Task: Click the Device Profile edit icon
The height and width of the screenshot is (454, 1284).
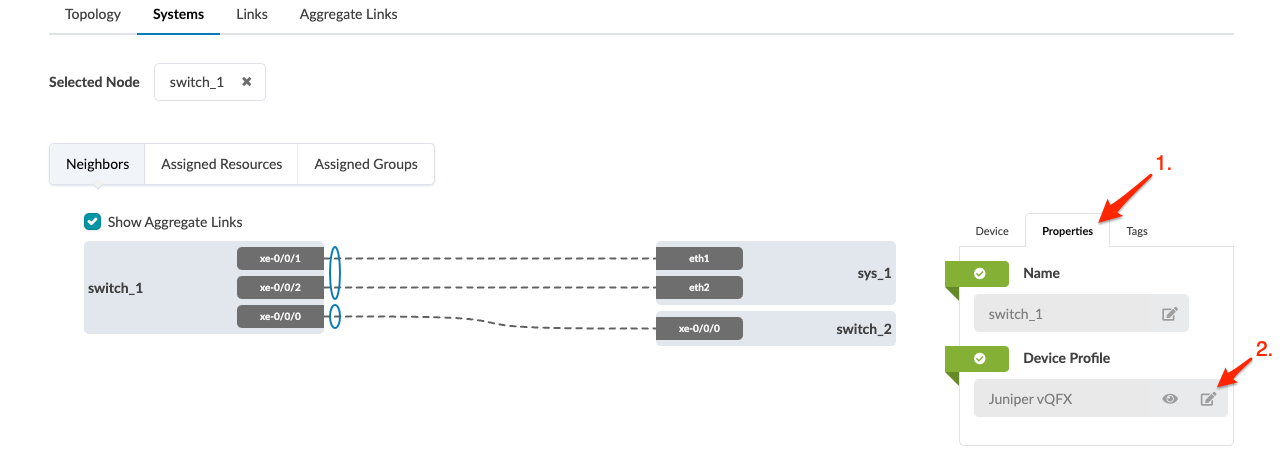Action: [1208, 399]
